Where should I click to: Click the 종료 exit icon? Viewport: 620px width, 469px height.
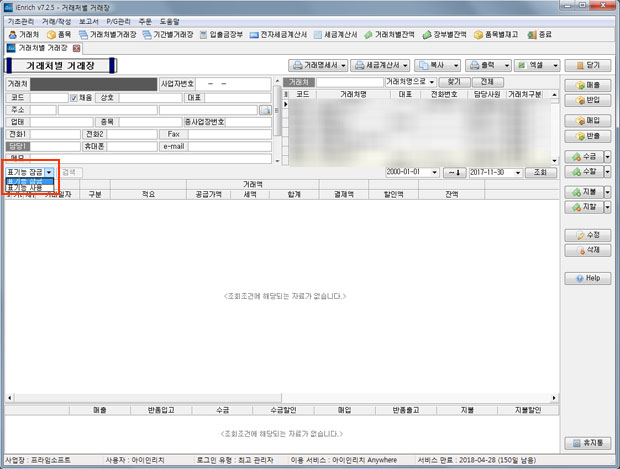pos(541,34)
